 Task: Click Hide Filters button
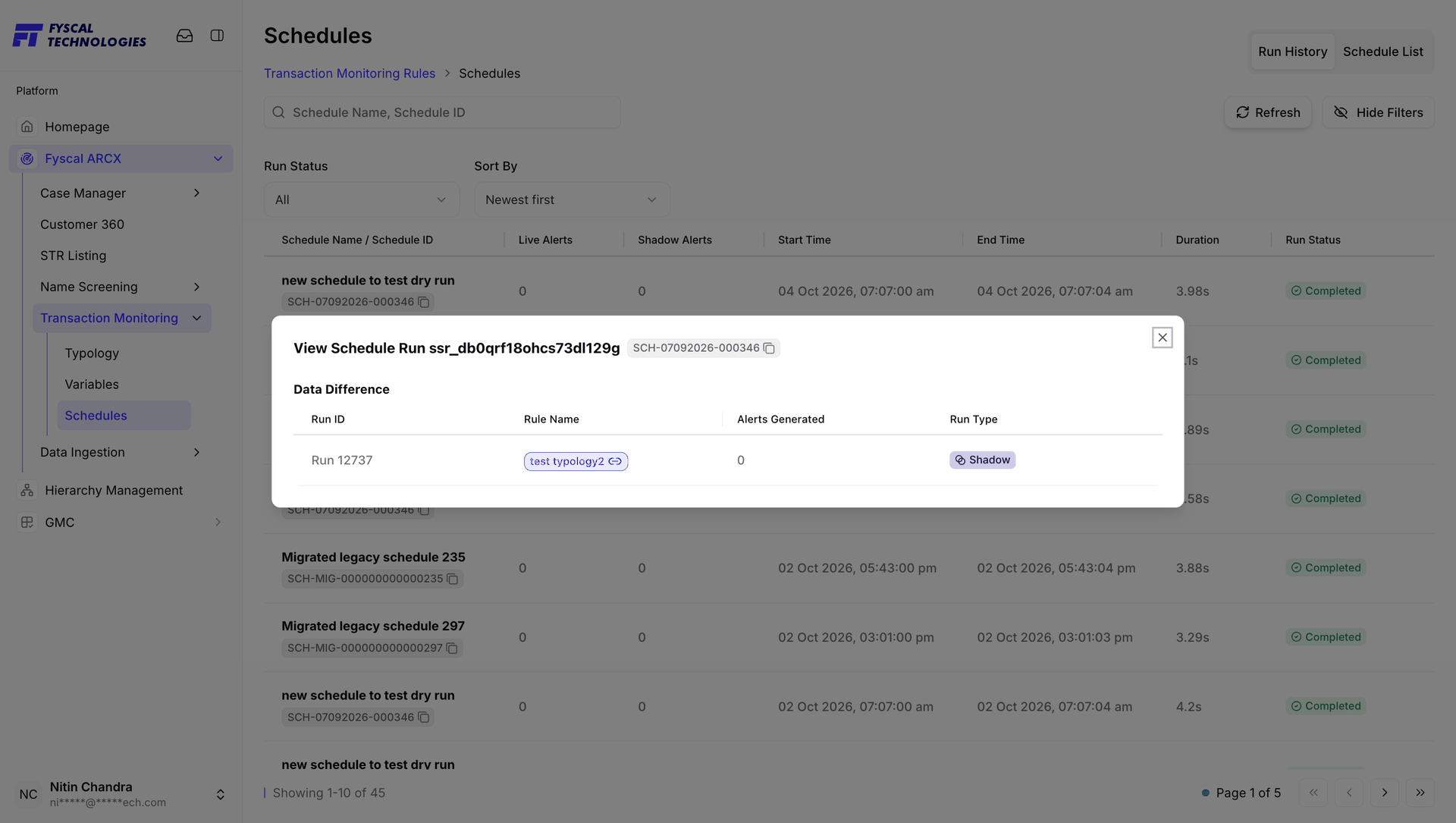coord(1378,112)
